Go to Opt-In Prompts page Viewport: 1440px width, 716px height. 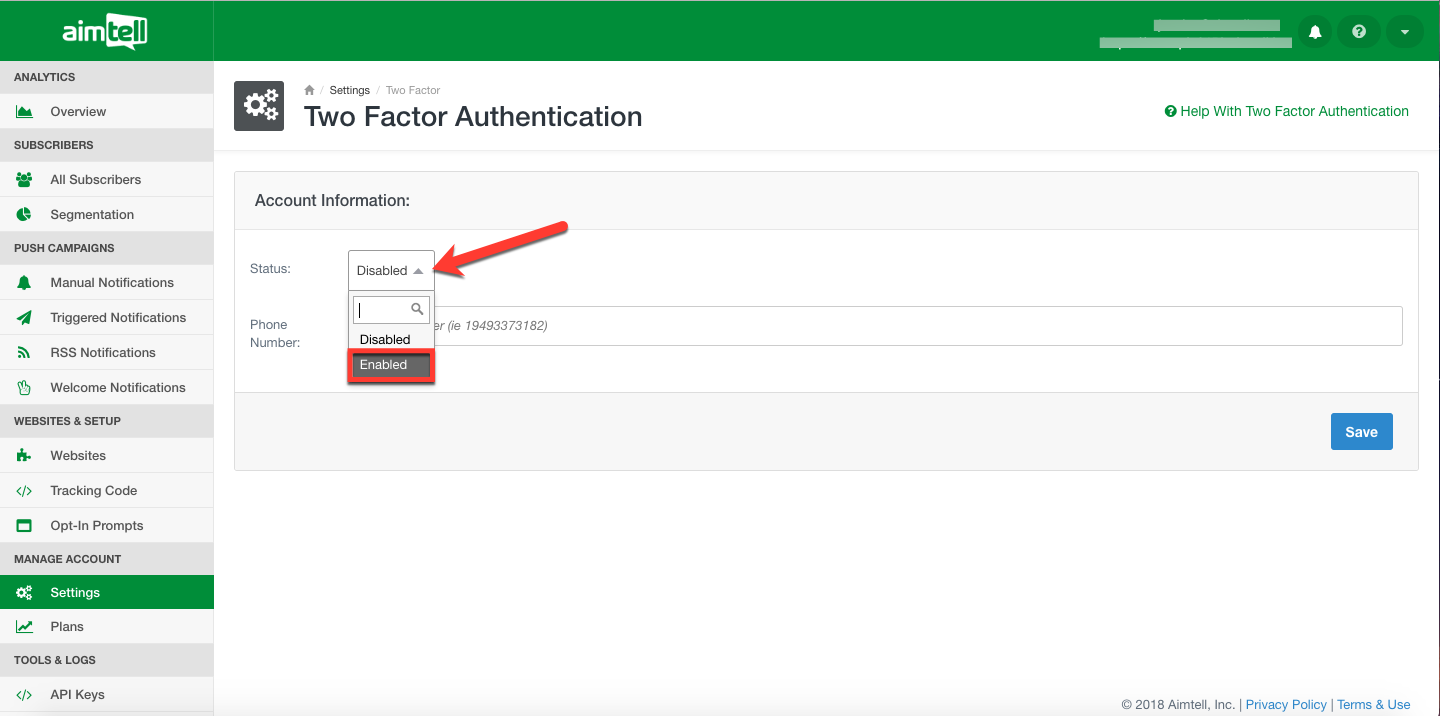[97, 526]
